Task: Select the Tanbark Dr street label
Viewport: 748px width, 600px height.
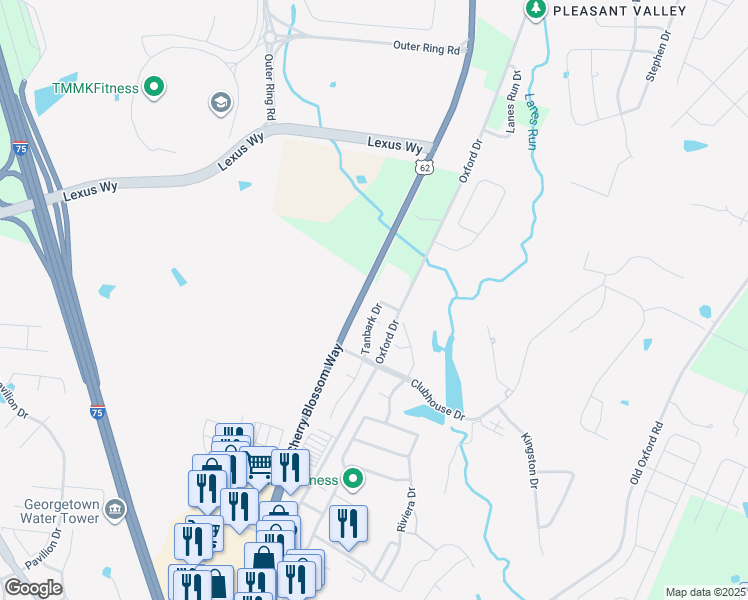Action: [371, 329]
